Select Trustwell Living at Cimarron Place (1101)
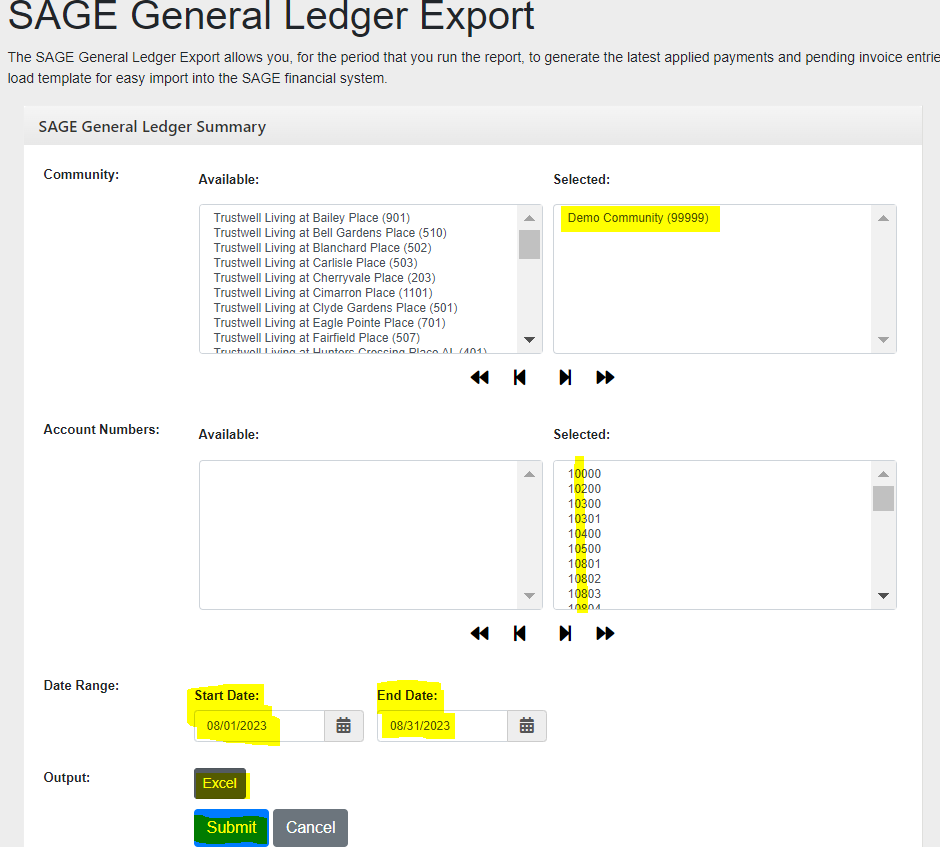Image resolution: width=940 pixels, height=847 pixels. pos(323,293)
